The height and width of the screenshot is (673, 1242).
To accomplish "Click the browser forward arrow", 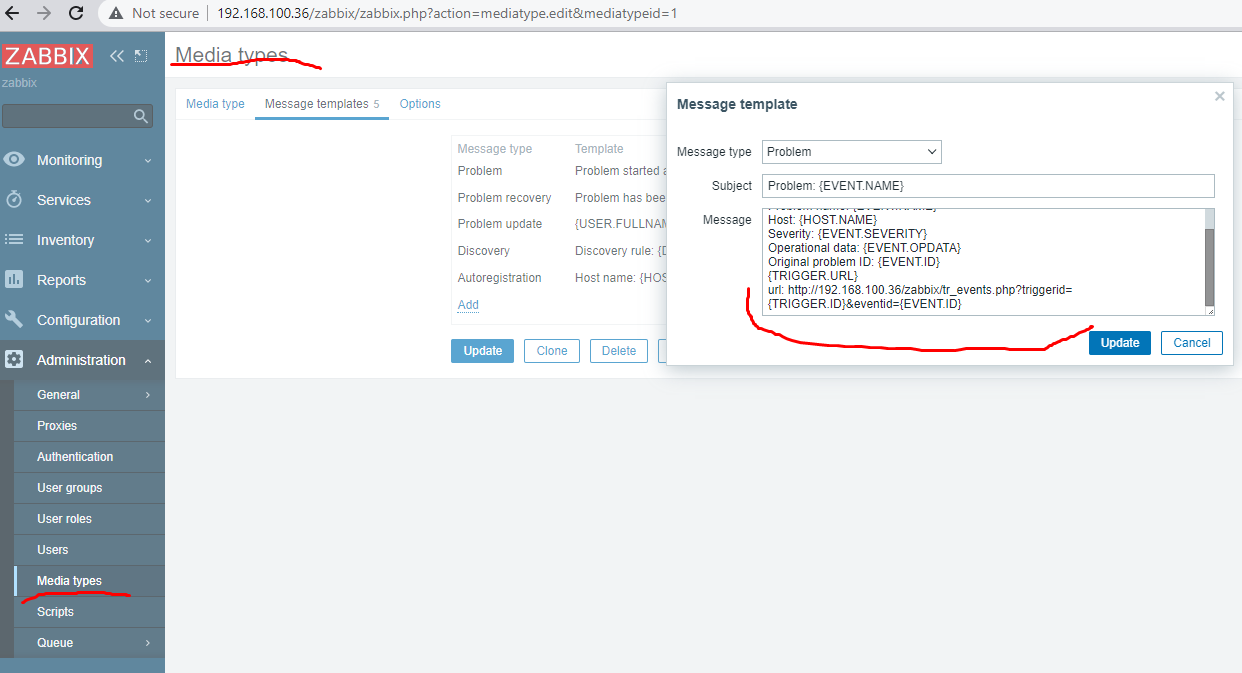I will [x=44, y=14].
